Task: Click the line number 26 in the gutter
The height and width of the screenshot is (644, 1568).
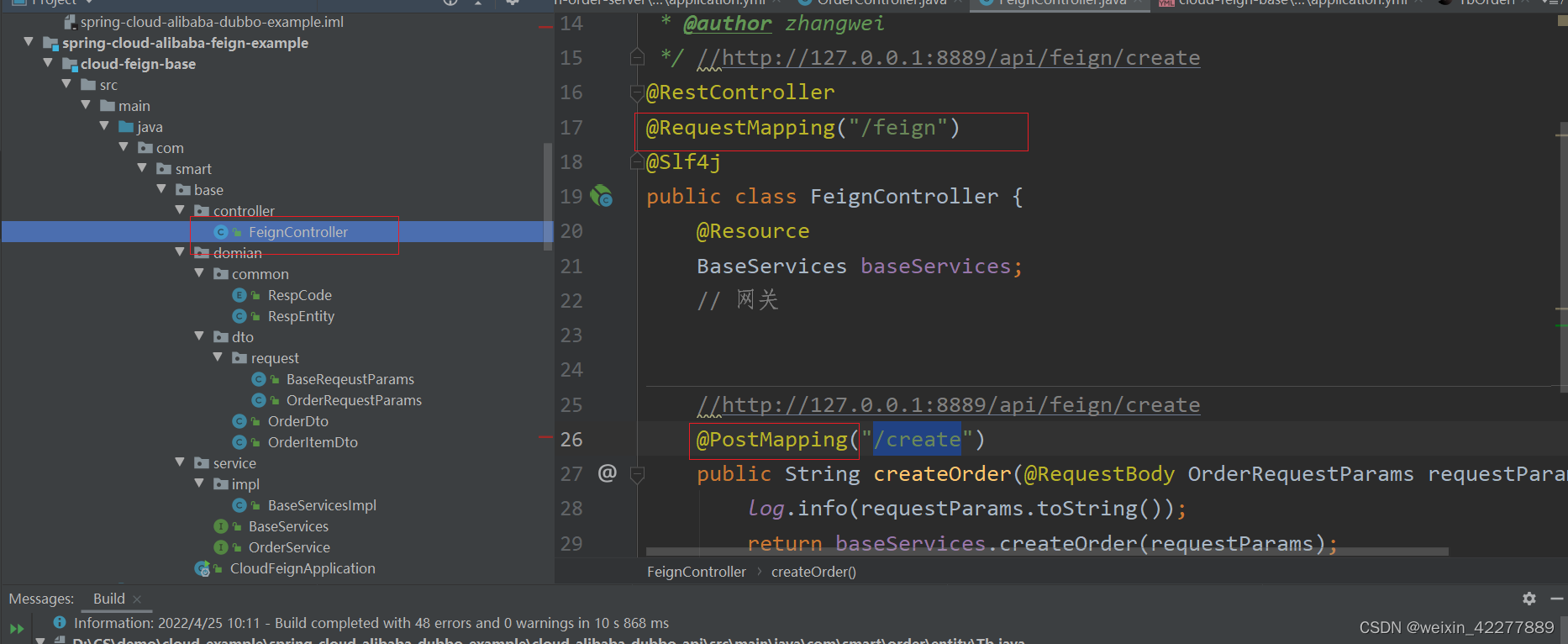Action: click(x=571, y=440)
